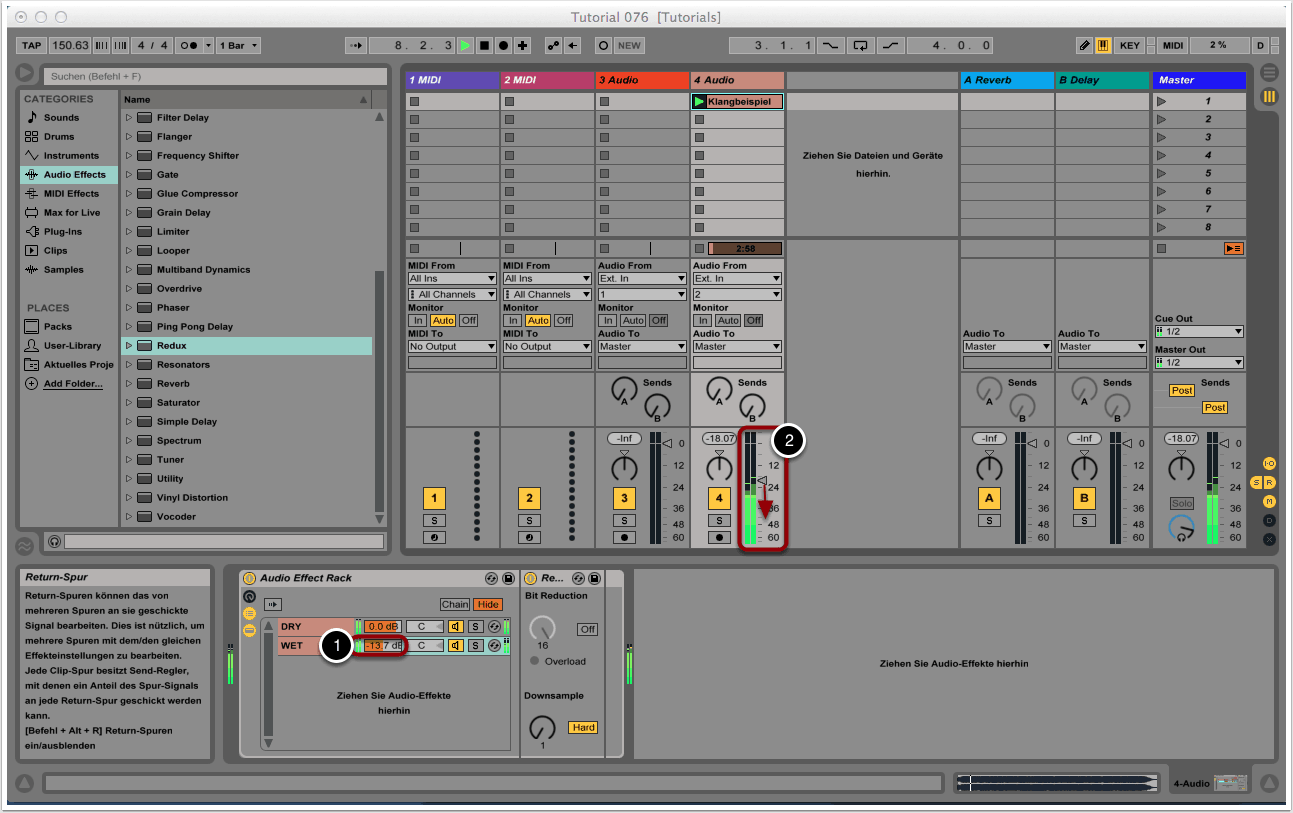Click the Audio Effect Rack save preset icon

click(508, 578)
